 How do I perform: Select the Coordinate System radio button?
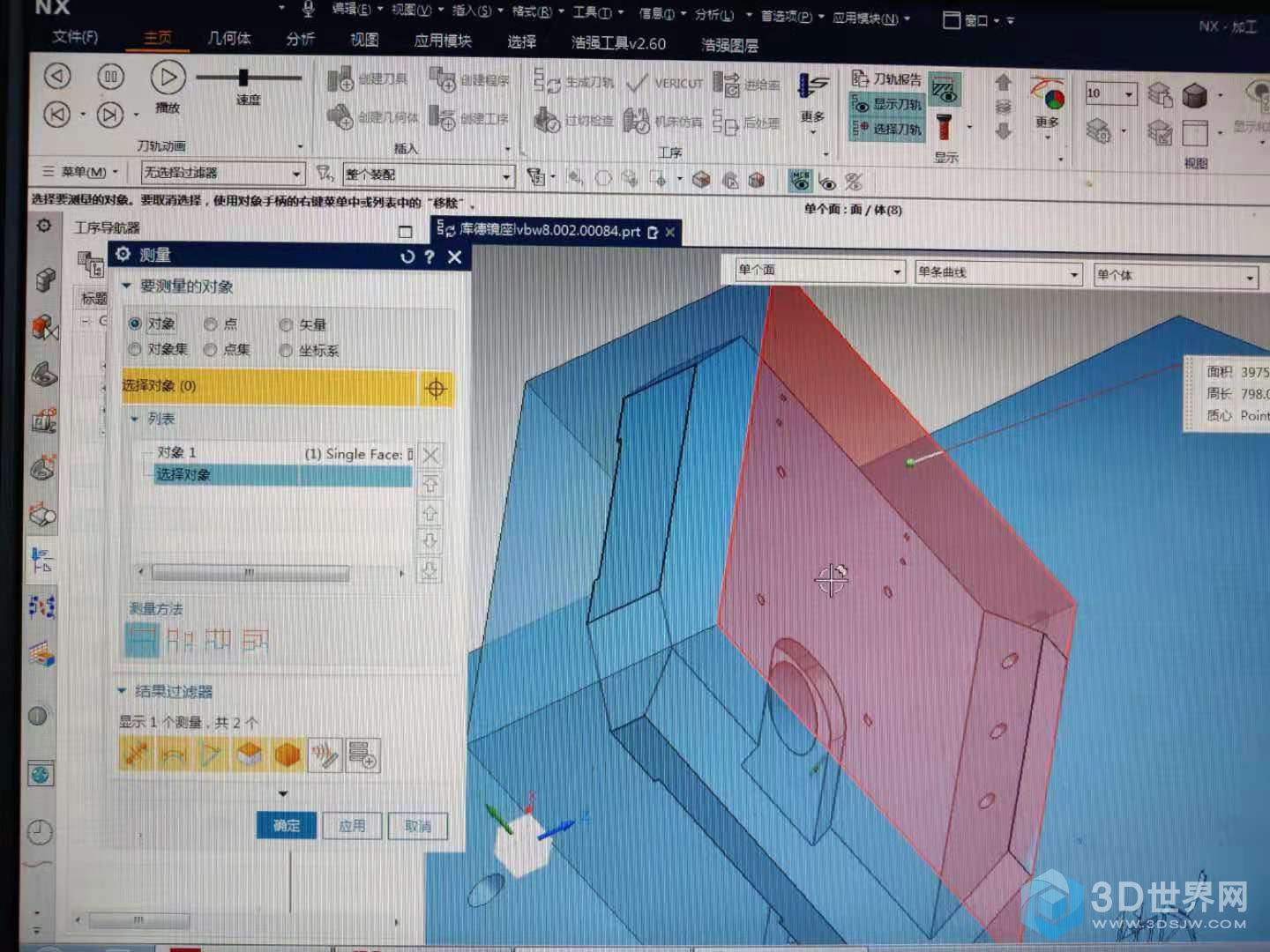(286, 350)
